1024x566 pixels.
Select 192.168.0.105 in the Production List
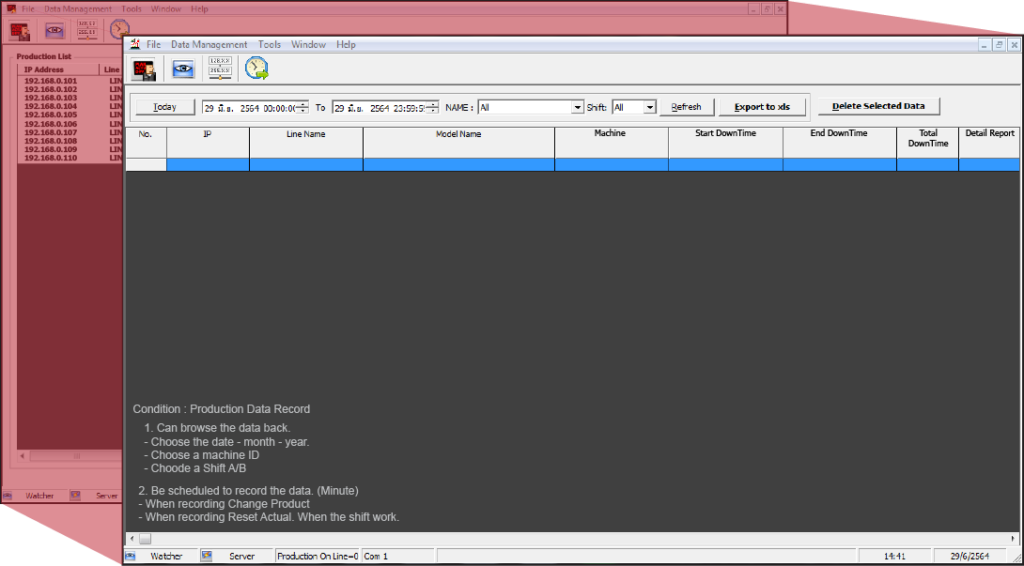pyautogui.click(x=50, y=115)
